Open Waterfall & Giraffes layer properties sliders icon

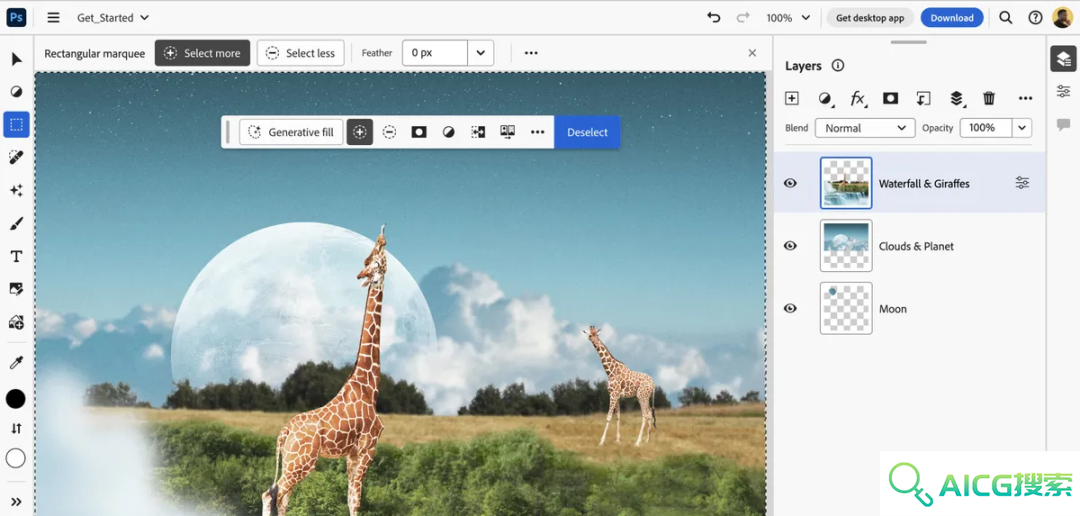pos(1022,183)
